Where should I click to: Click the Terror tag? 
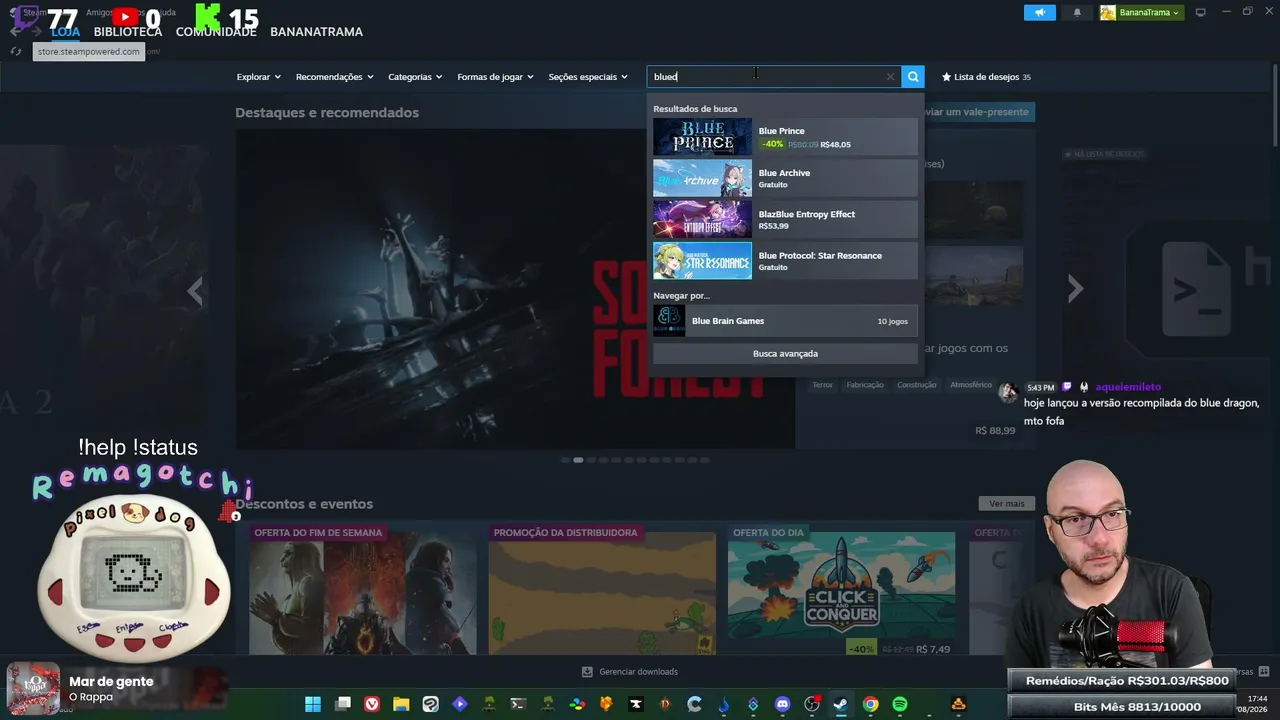[823, 385]
